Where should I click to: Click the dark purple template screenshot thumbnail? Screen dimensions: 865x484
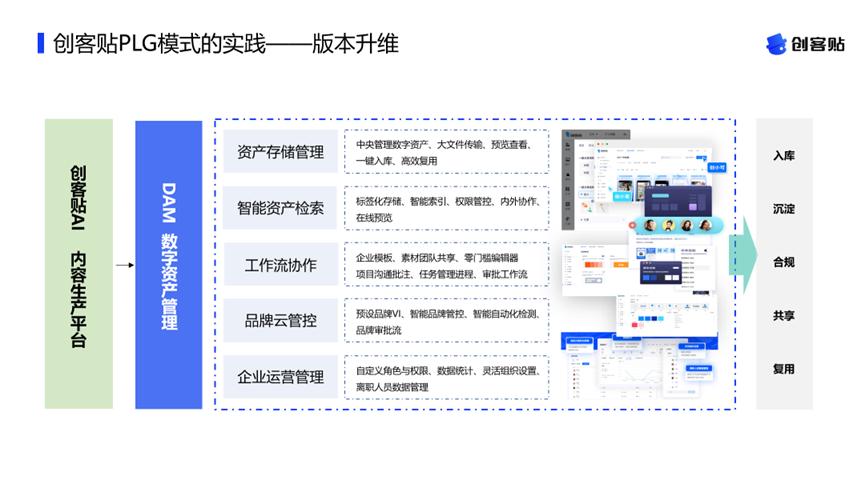(x=678, y=201)
